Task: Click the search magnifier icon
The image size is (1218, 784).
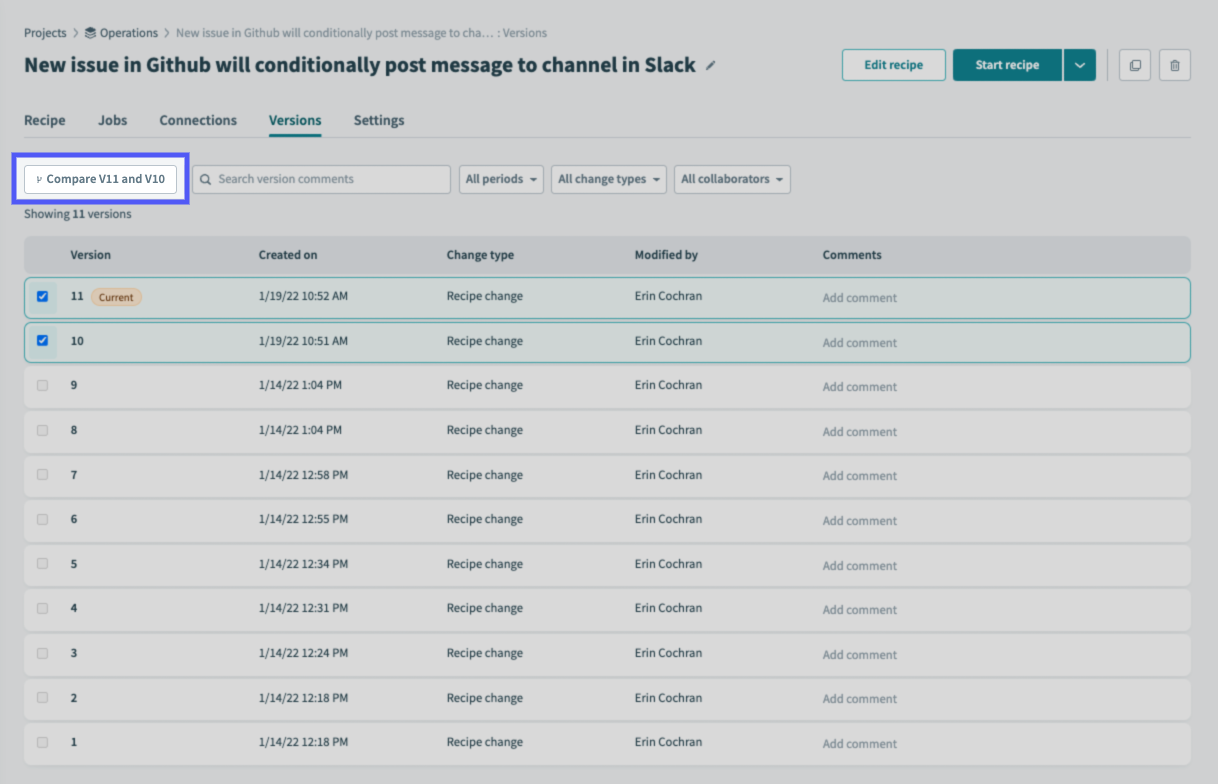Action: (x=206, y=179)
